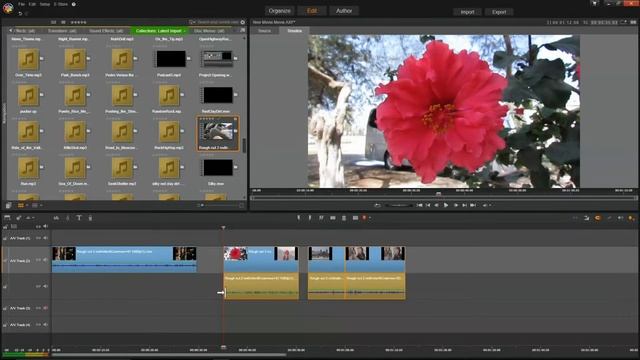This screenshot has width=640, height=360.
Task: Jump to start in preview player
Action: point(419,205)
